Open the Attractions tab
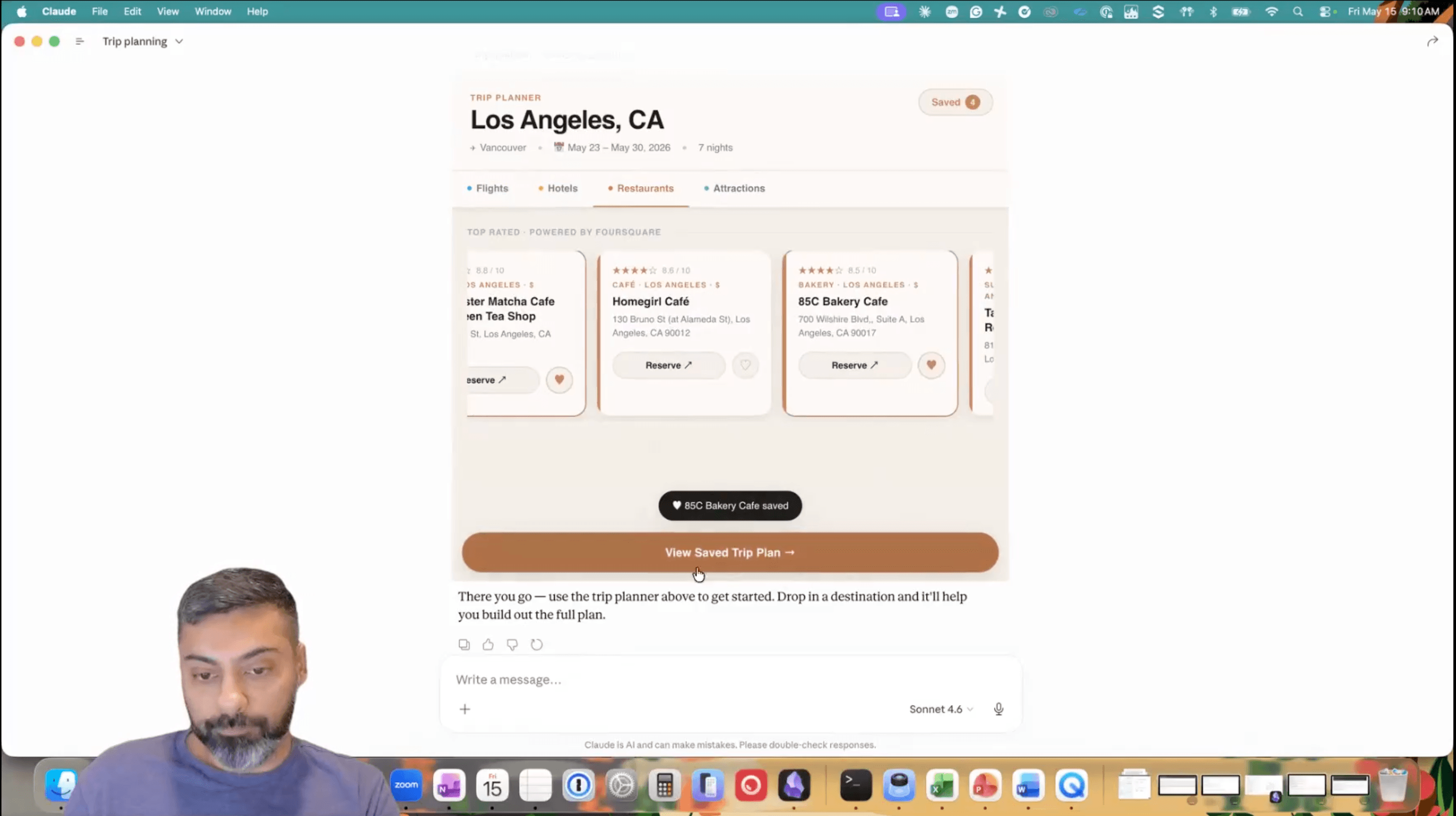 coord(734,189)
